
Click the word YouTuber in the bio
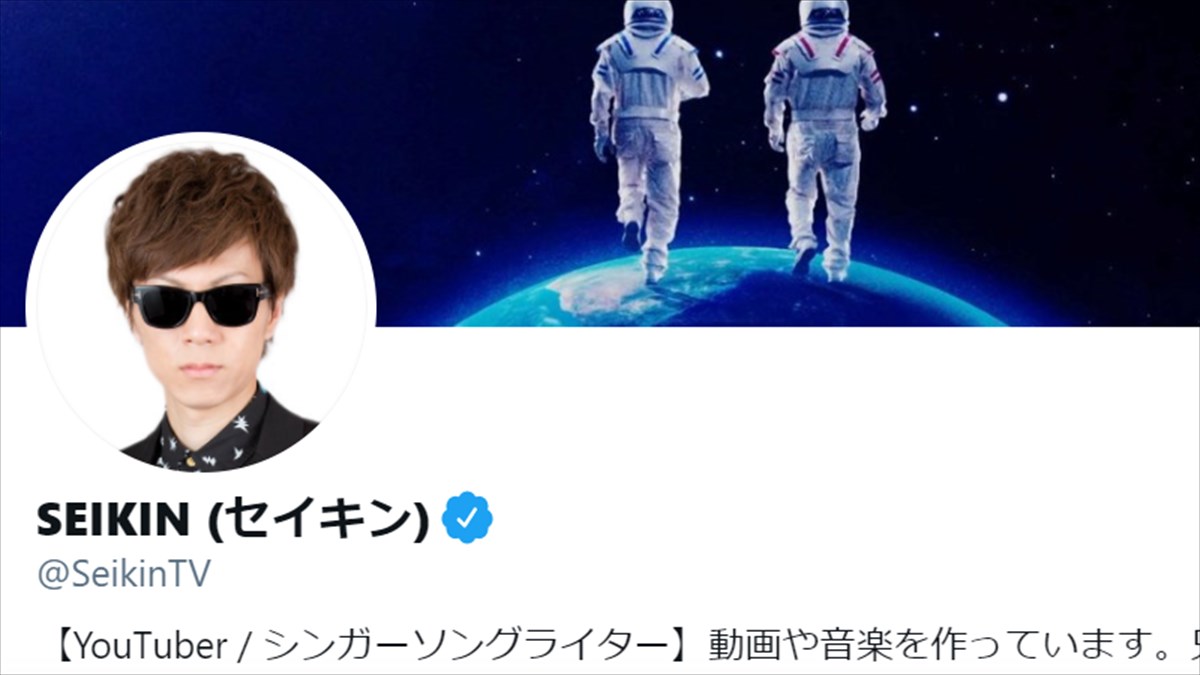152,646
